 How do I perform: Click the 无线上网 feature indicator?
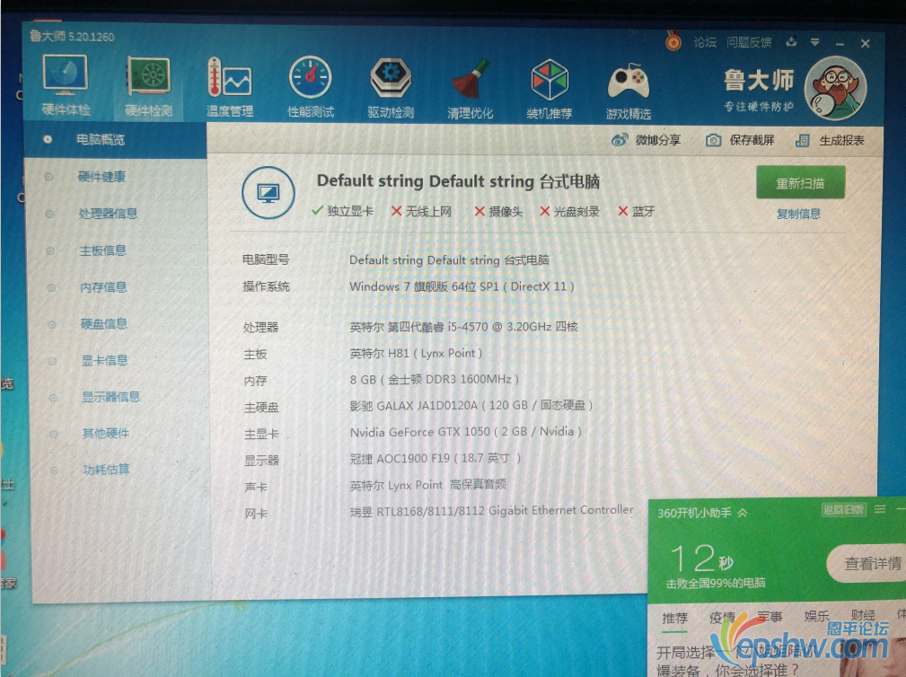coord(421,211)
